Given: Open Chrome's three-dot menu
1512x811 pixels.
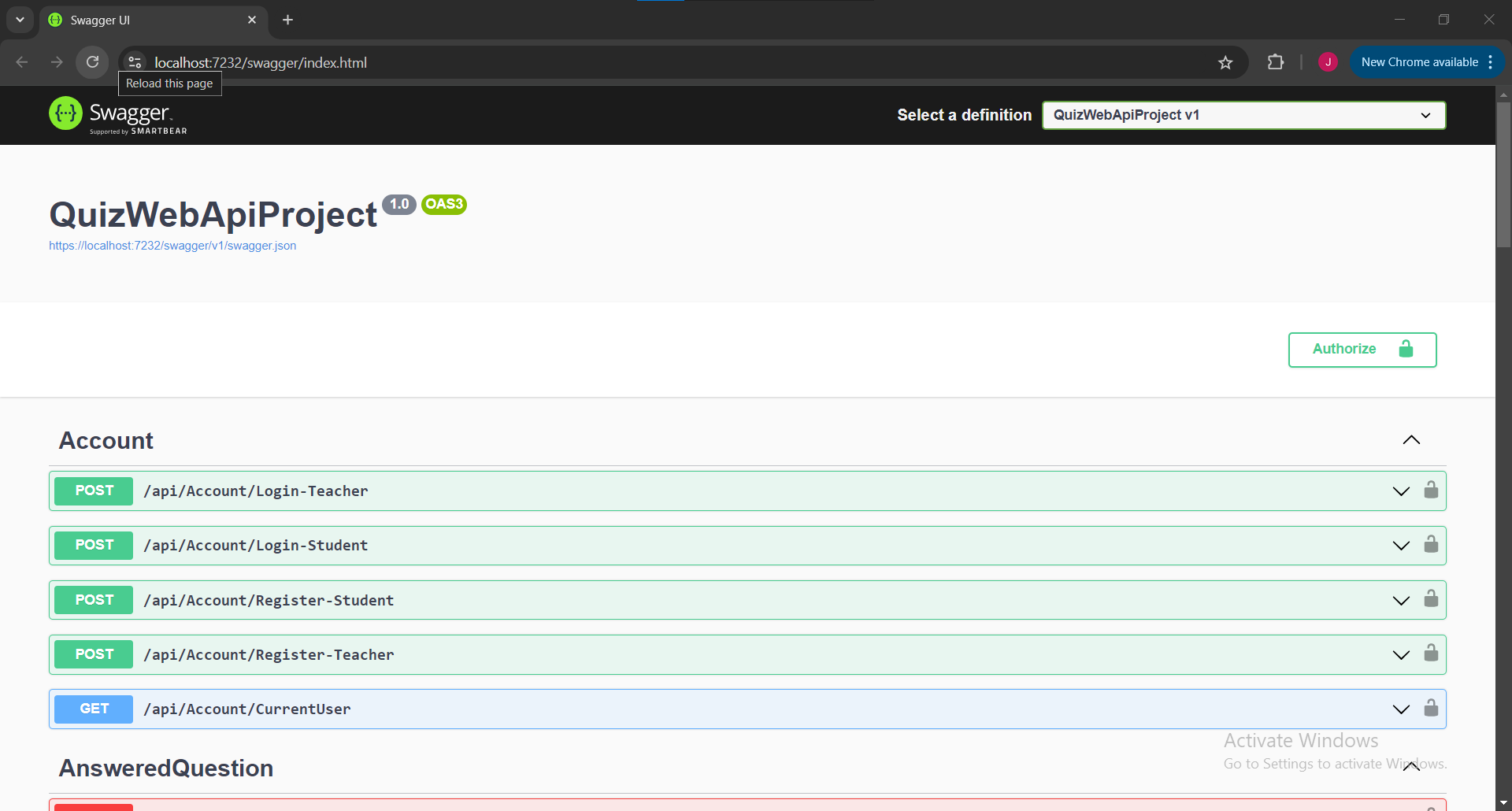Looking at the screenshot, I should pyautogui.click(x=1491, y=62).
